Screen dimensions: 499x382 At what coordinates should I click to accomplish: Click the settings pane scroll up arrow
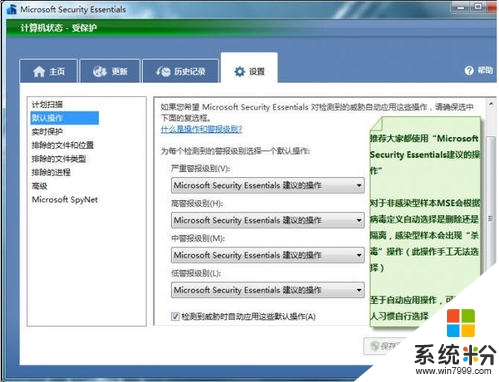[491, 104]
